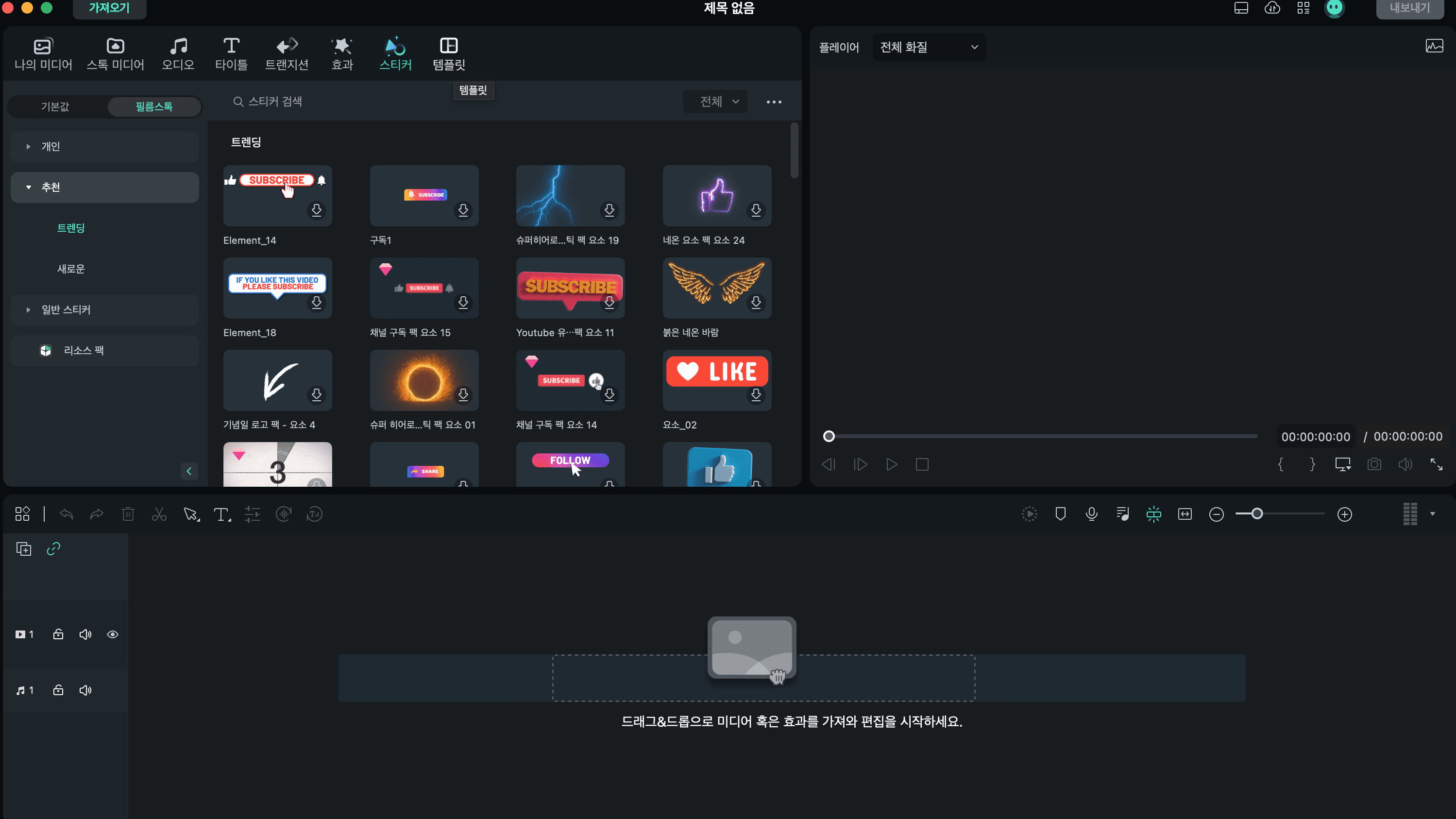Switch to 나의 미디어 tab
The width and height of the screenshot is (1456, 819).
coord(43,54)
